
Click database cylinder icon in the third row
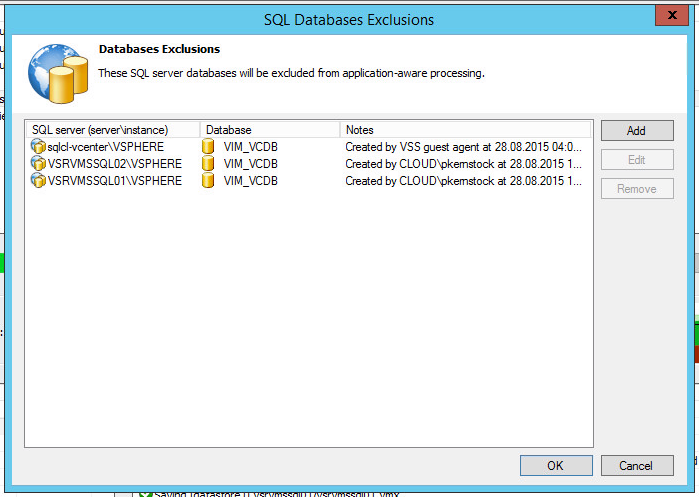click(x=208, y=180)
